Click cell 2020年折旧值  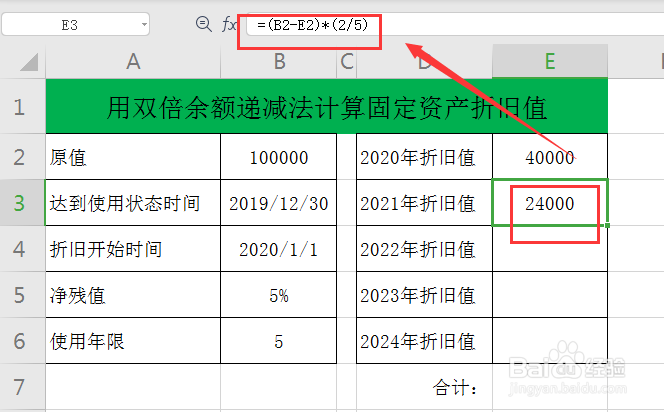[424, 157]
